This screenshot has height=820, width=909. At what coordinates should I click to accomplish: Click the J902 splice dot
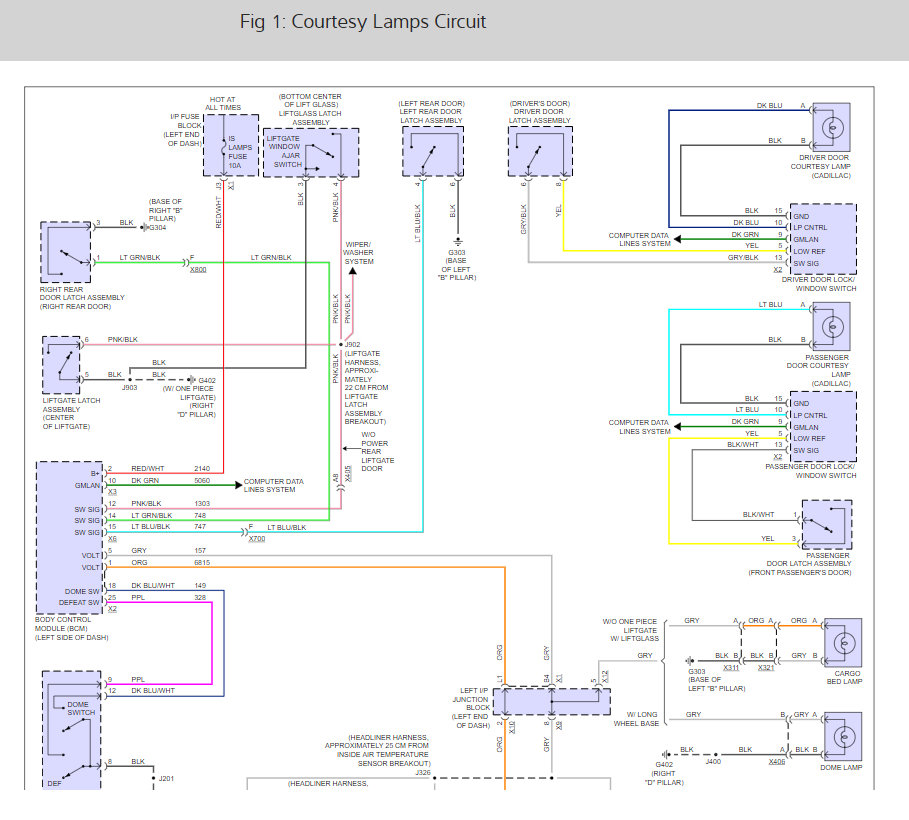(341, 344)
